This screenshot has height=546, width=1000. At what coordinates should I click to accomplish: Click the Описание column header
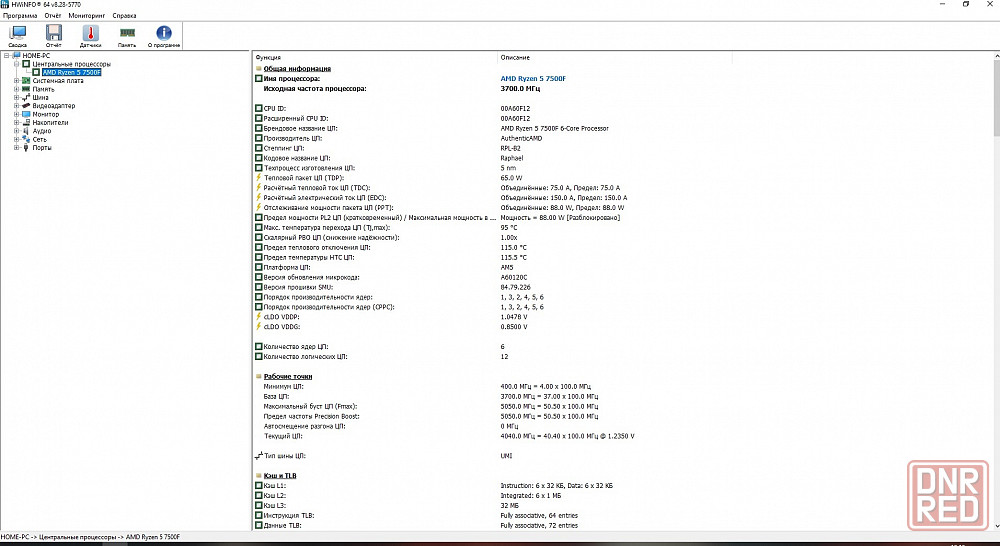click(614, 57)
